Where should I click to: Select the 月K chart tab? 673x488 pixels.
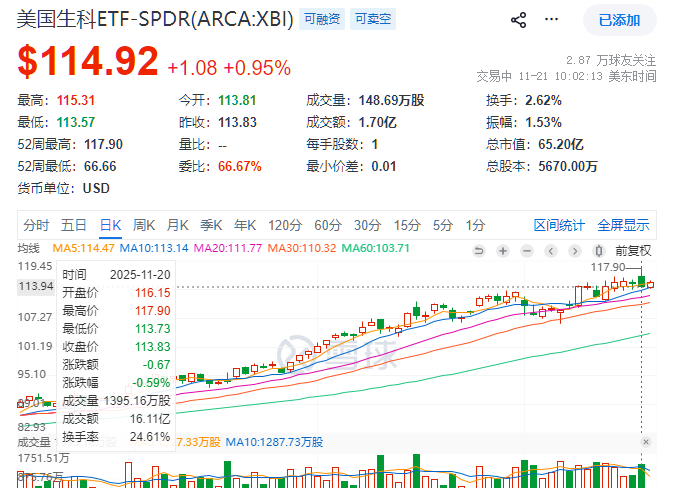coord(178,225)
